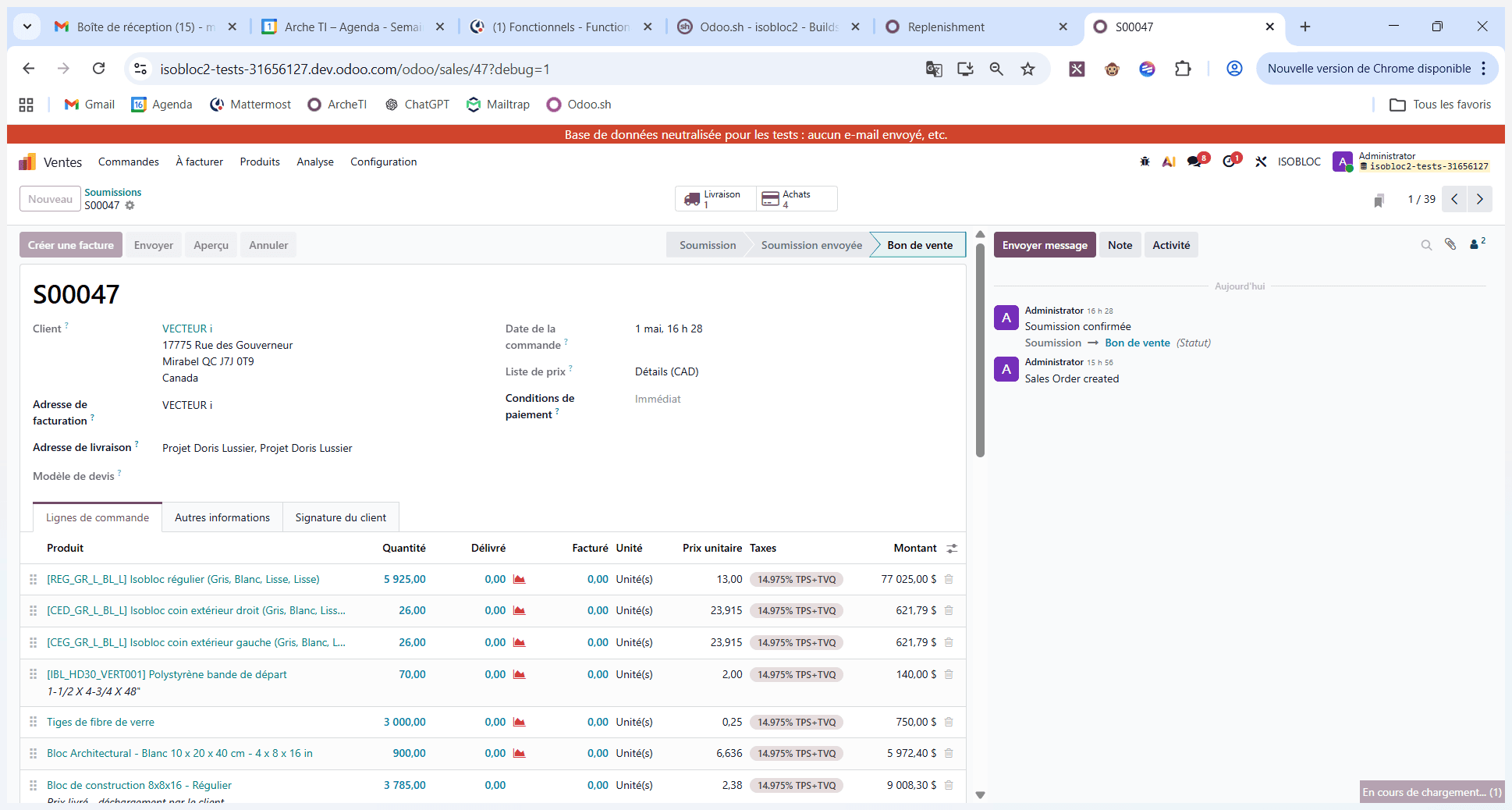Click the Conditions de paiement field
This screenshot has height=810, width=1512.
(658, 399)
